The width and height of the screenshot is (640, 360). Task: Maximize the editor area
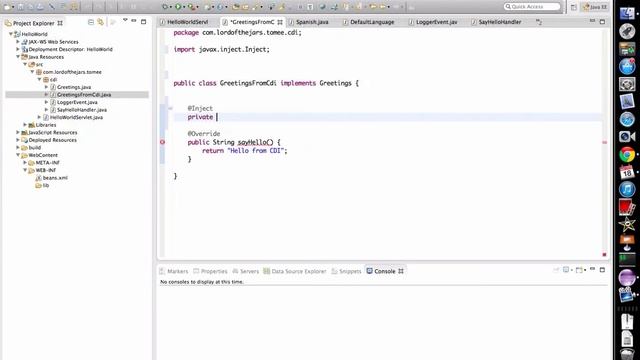(x=602, y=22)
